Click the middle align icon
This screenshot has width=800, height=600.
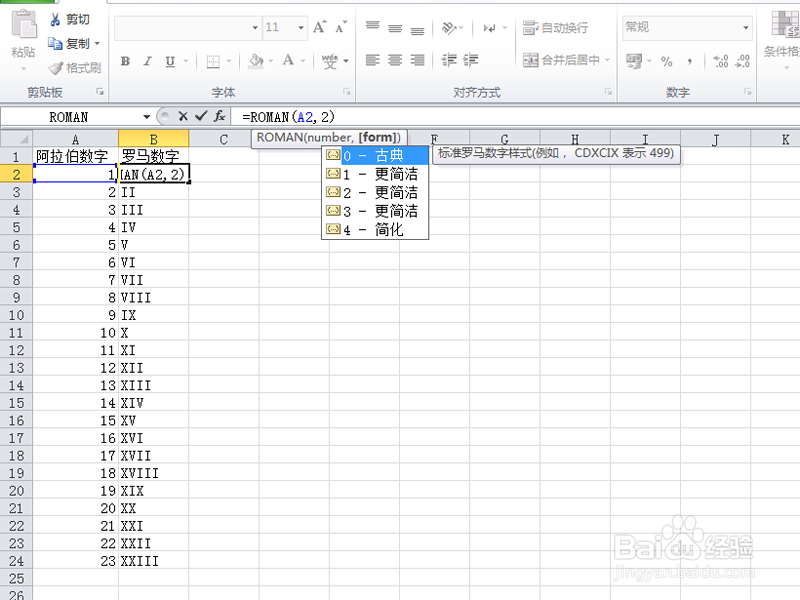(x=395, y=27)
